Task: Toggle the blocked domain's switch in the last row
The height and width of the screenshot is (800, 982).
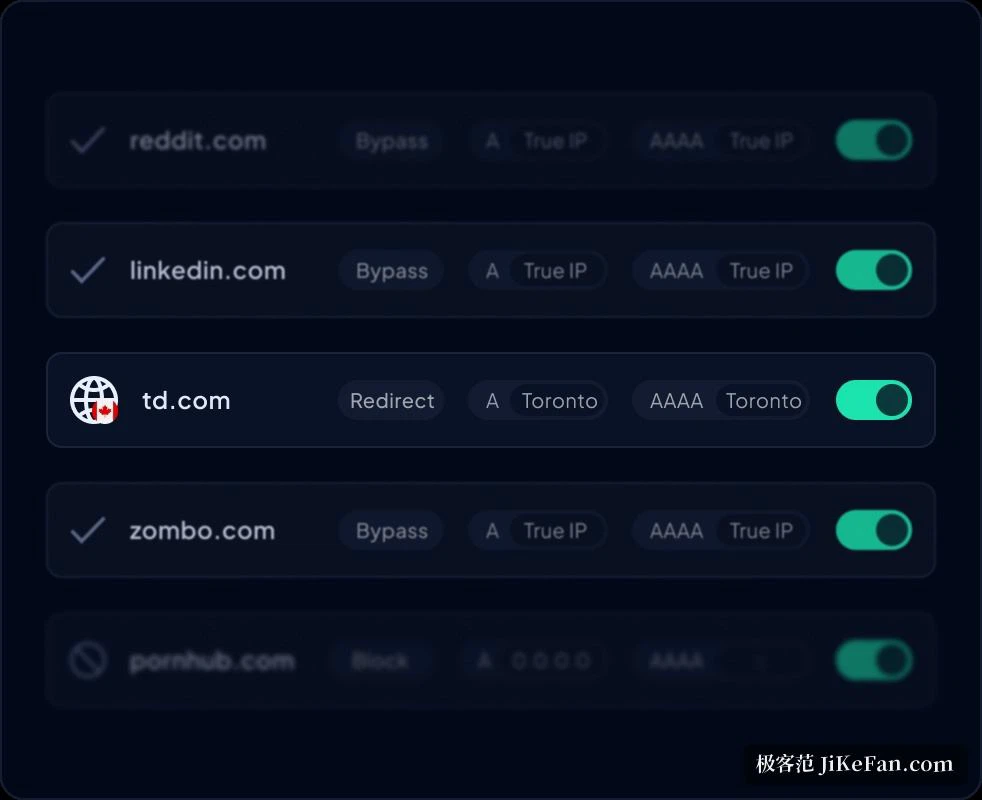Action: tap(874, 660)
